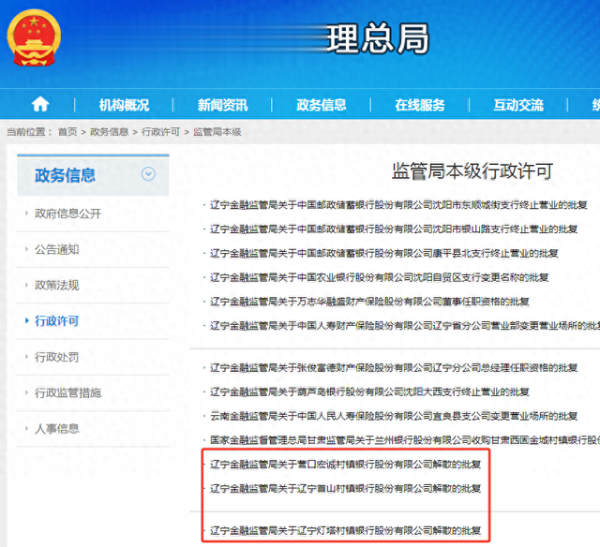Select 人事信息 in sidebar

tap(57, 428)
